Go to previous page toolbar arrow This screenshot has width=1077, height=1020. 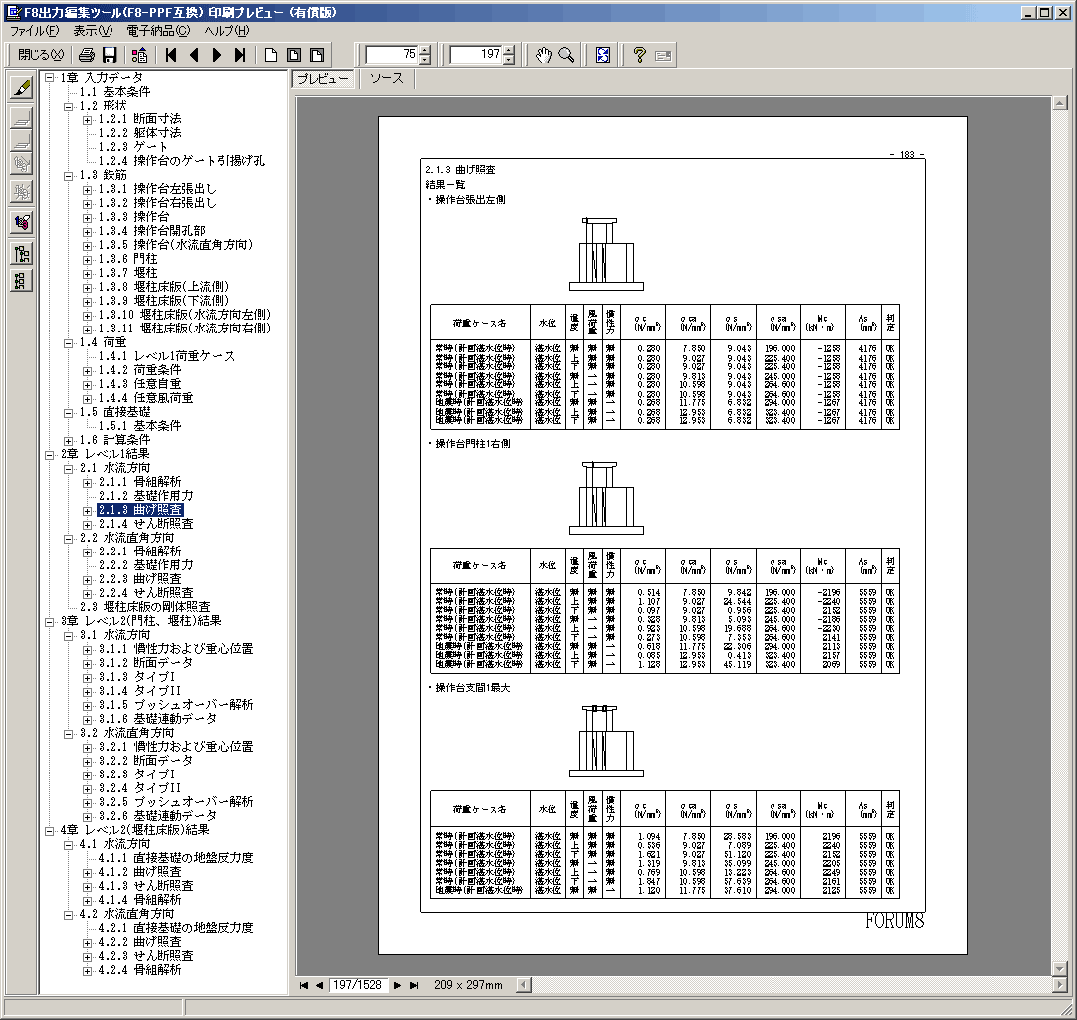point(194,55)
